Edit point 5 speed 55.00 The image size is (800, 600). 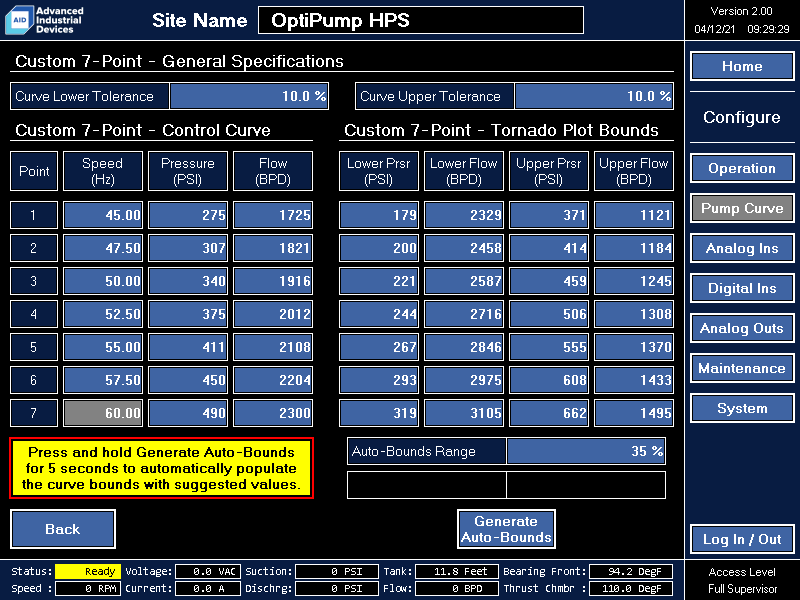(x=103, y=347)
